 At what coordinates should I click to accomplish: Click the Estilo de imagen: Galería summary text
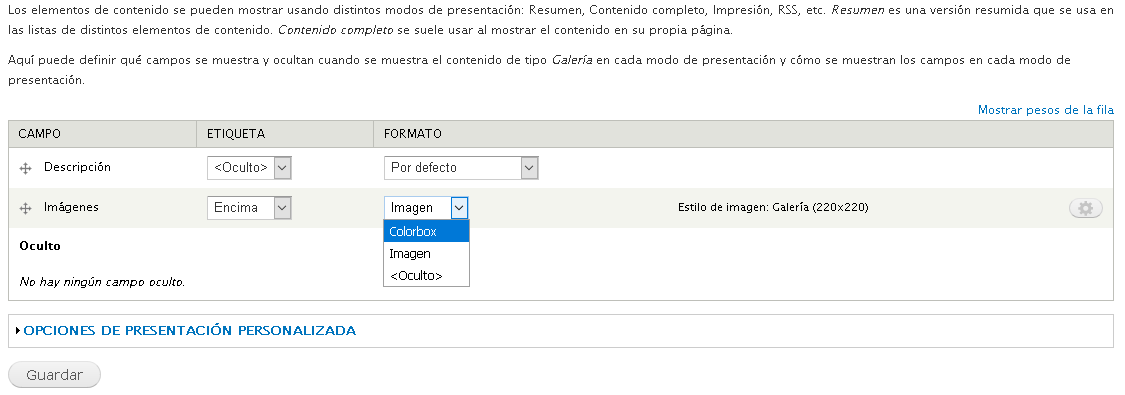[773, 208]
